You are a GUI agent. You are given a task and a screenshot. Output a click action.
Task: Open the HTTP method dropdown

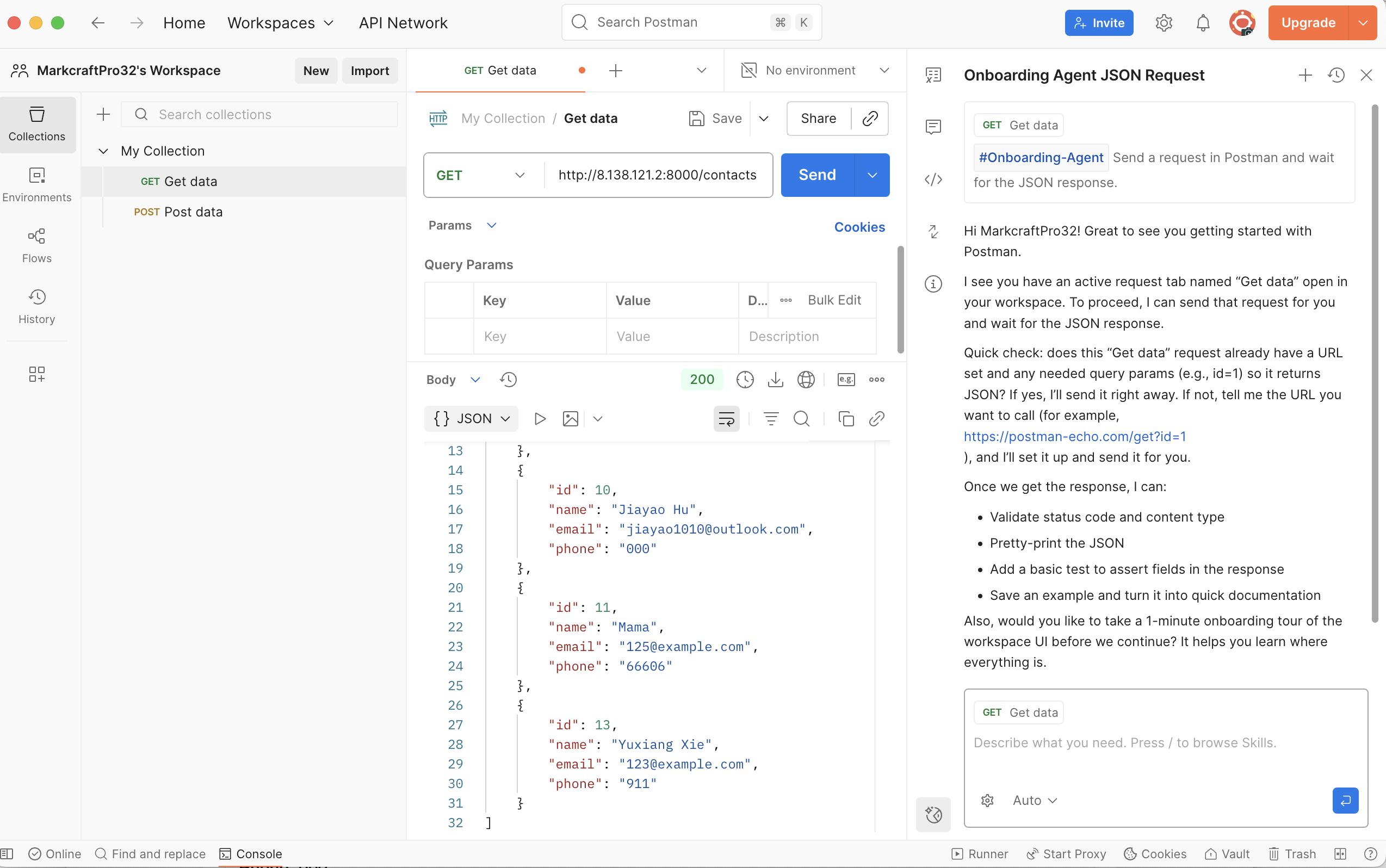(x=481, y=175)
